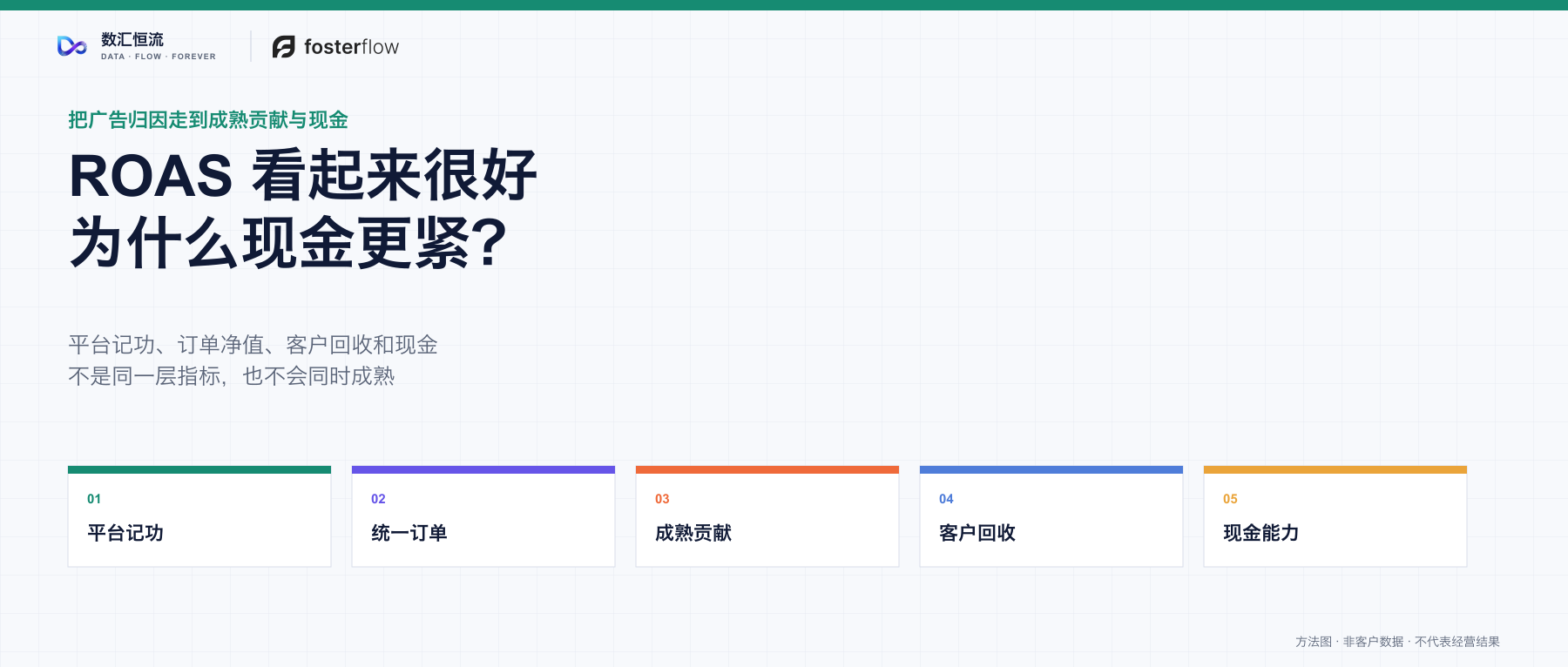
Task: Click the orange bar above 成熟贡献
Action: [767, 469]
